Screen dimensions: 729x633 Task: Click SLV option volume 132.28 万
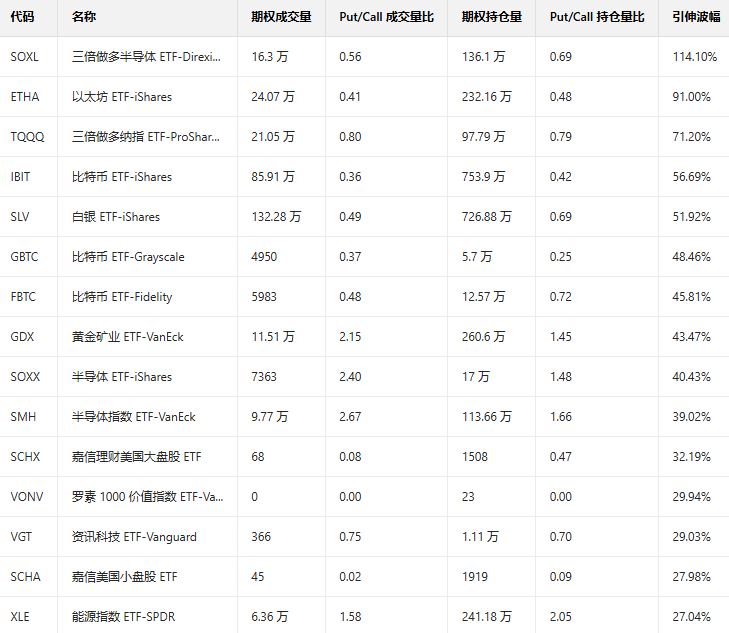[276, 217]
